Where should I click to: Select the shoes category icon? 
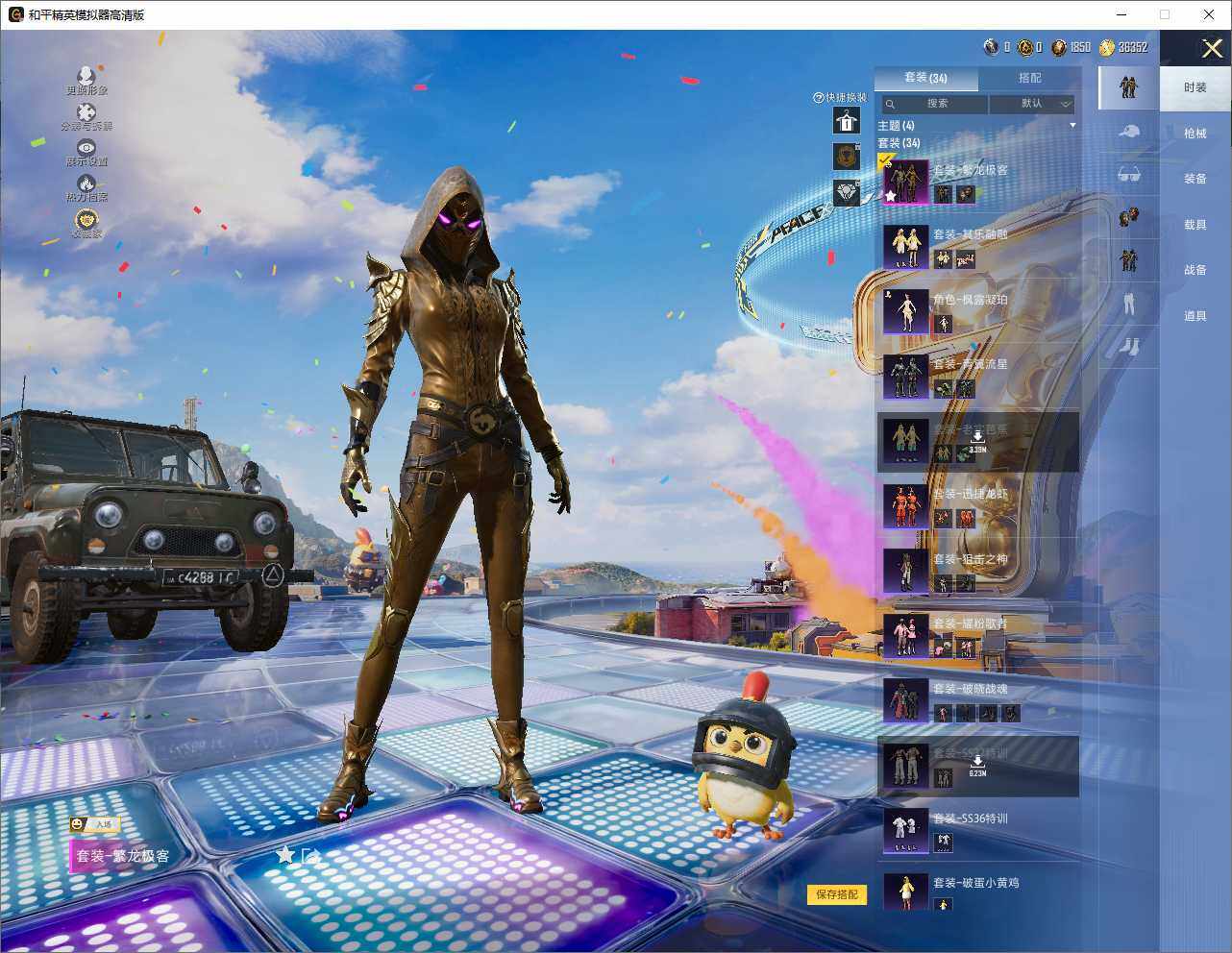tap(1128, 346)
